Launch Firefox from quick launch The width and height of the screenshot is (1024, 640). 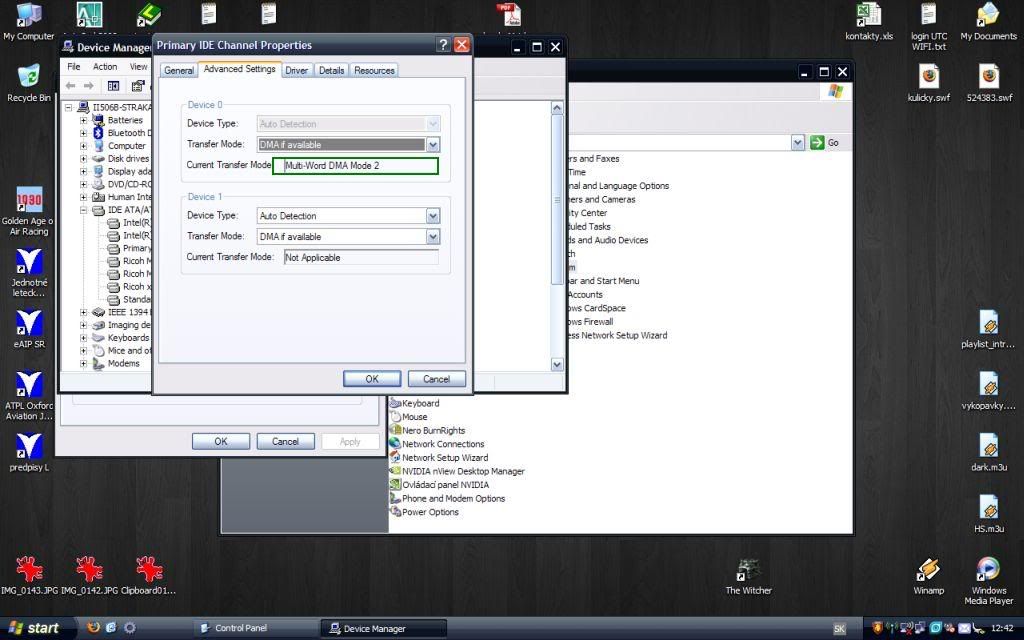pyautogui.click(x=93, y=628)
